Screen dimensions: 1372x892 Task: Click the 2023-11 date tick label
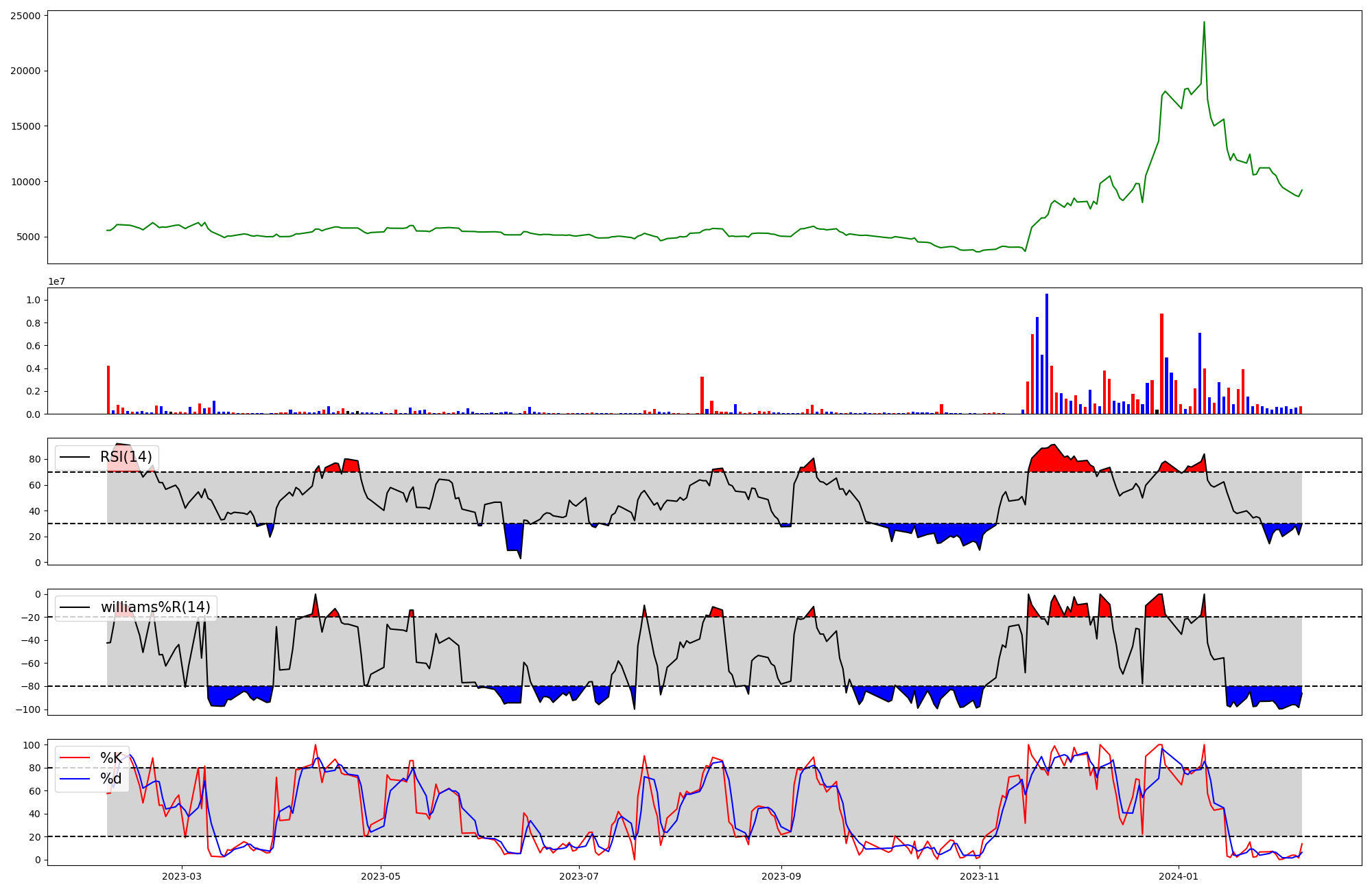[x=979, y=876]
